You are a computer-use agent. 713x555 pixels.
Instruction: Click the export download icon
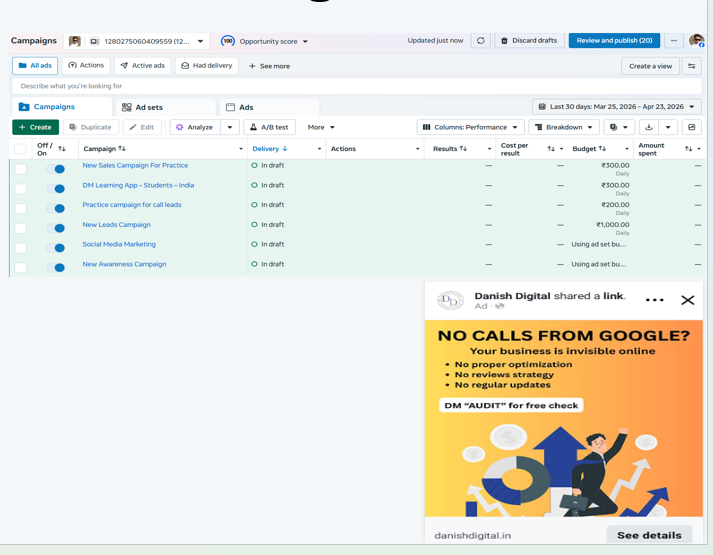click(649, 127)
